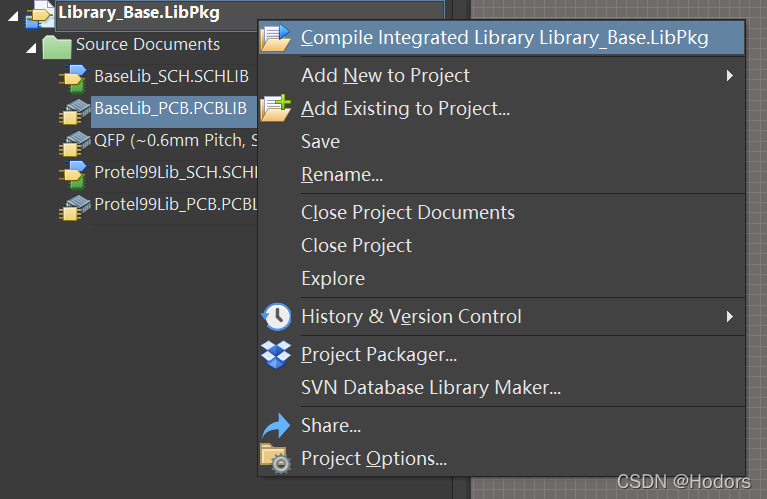Click the BaseLib_SCH.SCHLIB schematic library icon
The image size is (767, 499).
point(73,78)
